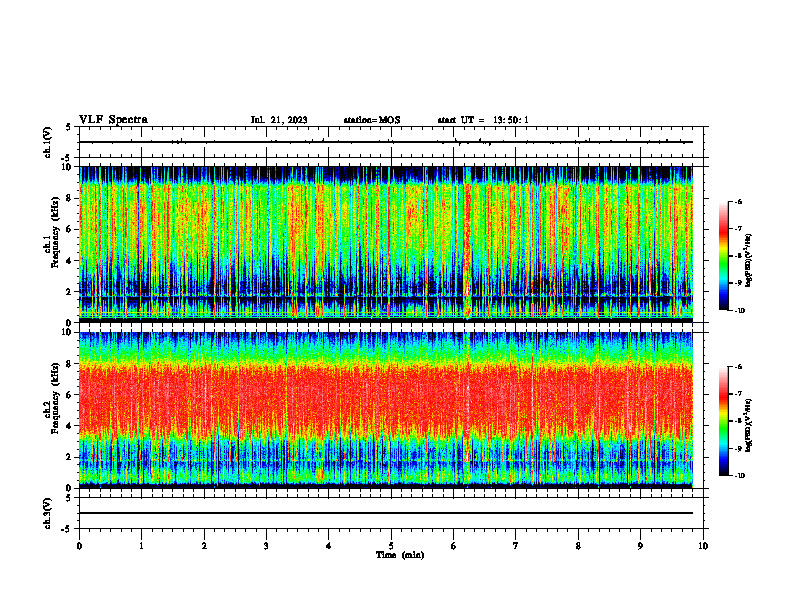Click the "10" tick label on the time axis
This screenshot has width=792, height=612.
703,546
